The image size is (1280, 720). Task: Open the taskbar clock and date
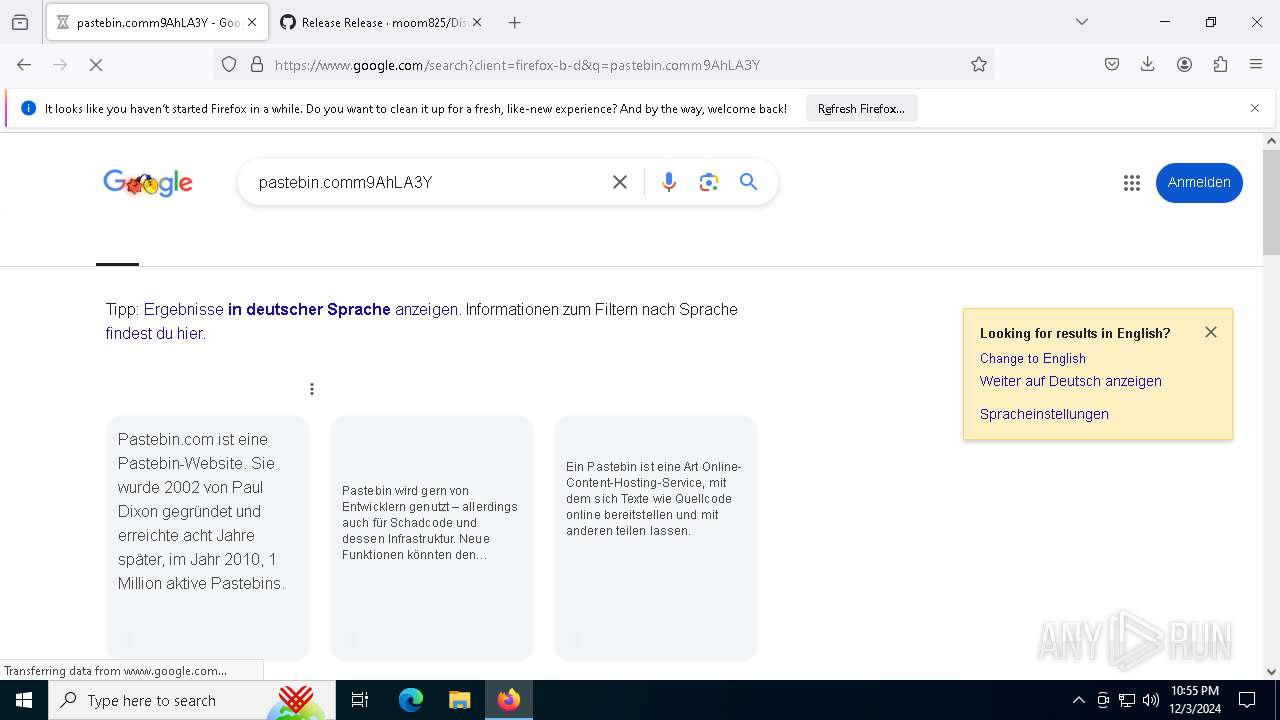coord(1195,700)
